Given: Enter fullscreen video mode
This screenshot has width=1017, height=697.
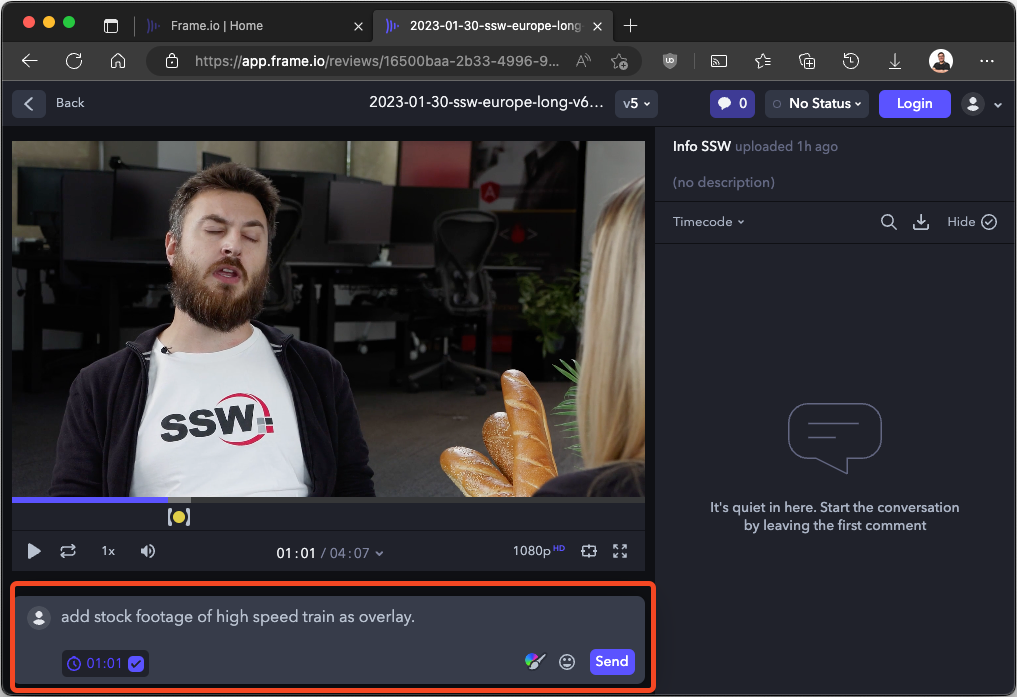Looking at the screenshot, I should (x=620, y=551).
